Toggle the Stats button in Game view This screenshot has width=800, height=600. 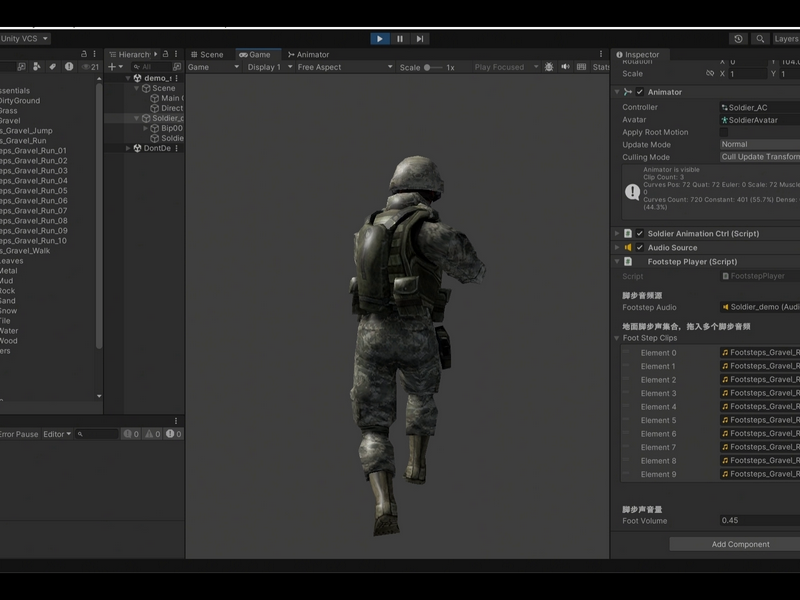601,67
